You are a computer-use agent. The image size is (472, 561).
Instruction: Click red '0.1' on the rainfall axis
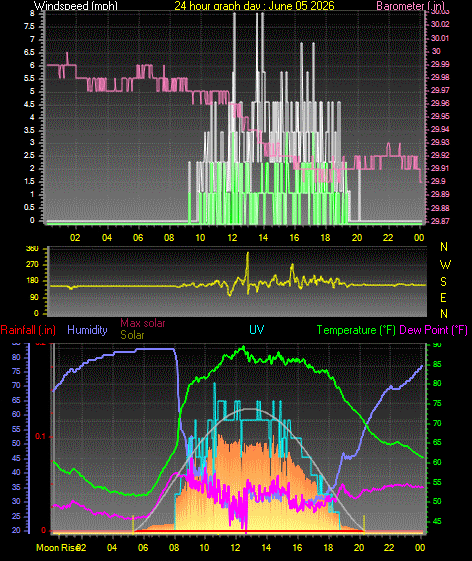tap(41, 436)
